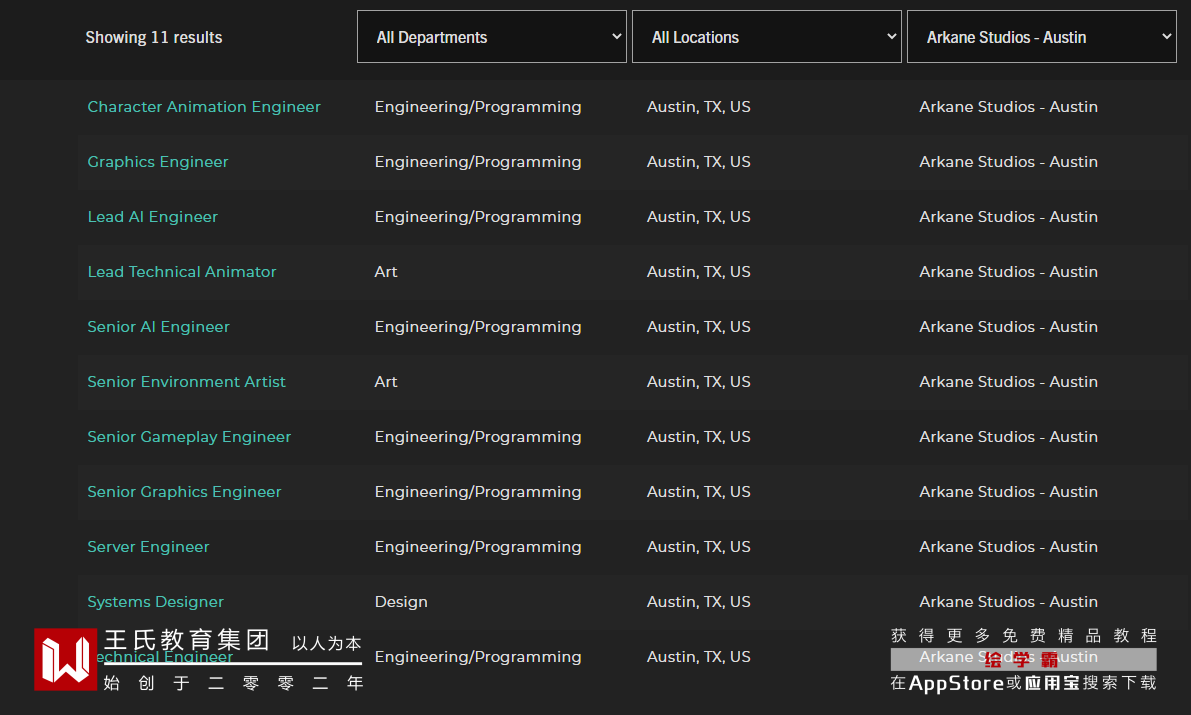Open the All Departments dropdown
This screenshot has height=715, width=1191.
[491, 37]
